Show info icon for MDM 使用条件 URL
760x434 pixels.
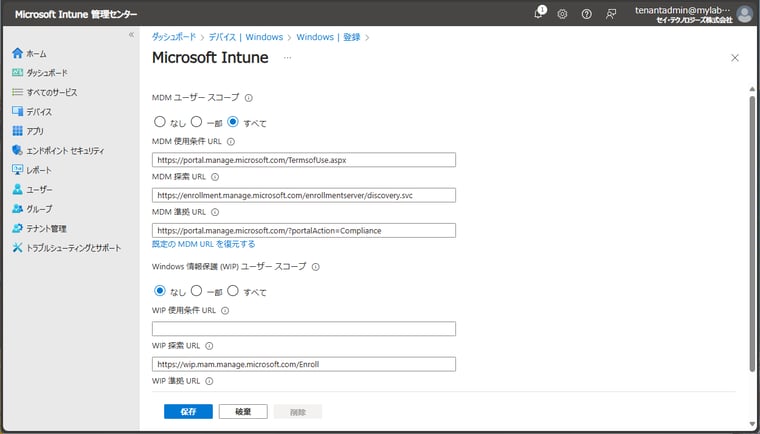pyautogui.click(x=231, y=142)
